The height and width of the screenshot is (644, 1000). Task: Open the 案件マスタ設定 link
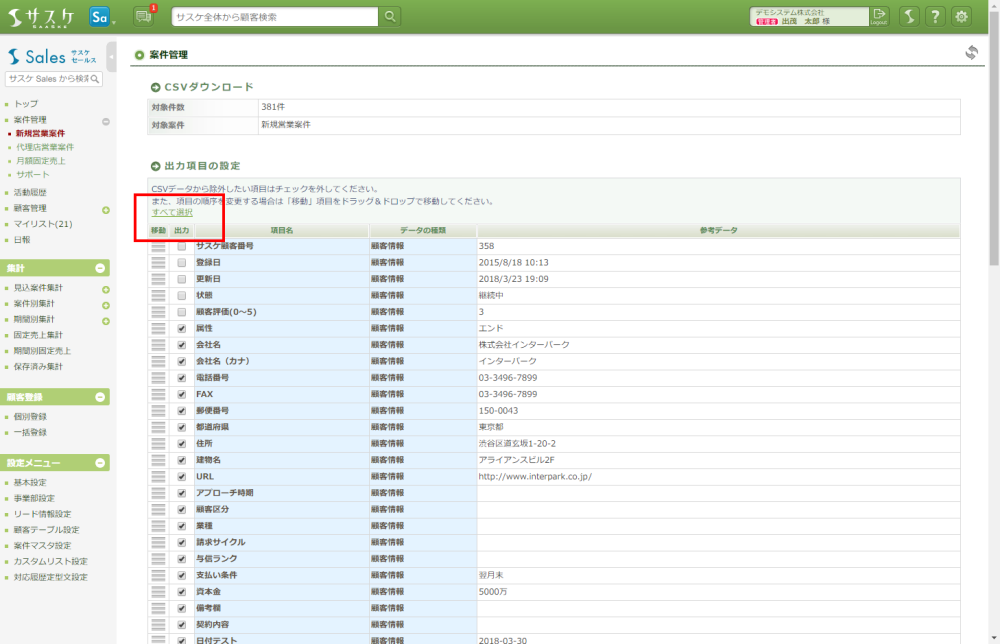point(42,546)
